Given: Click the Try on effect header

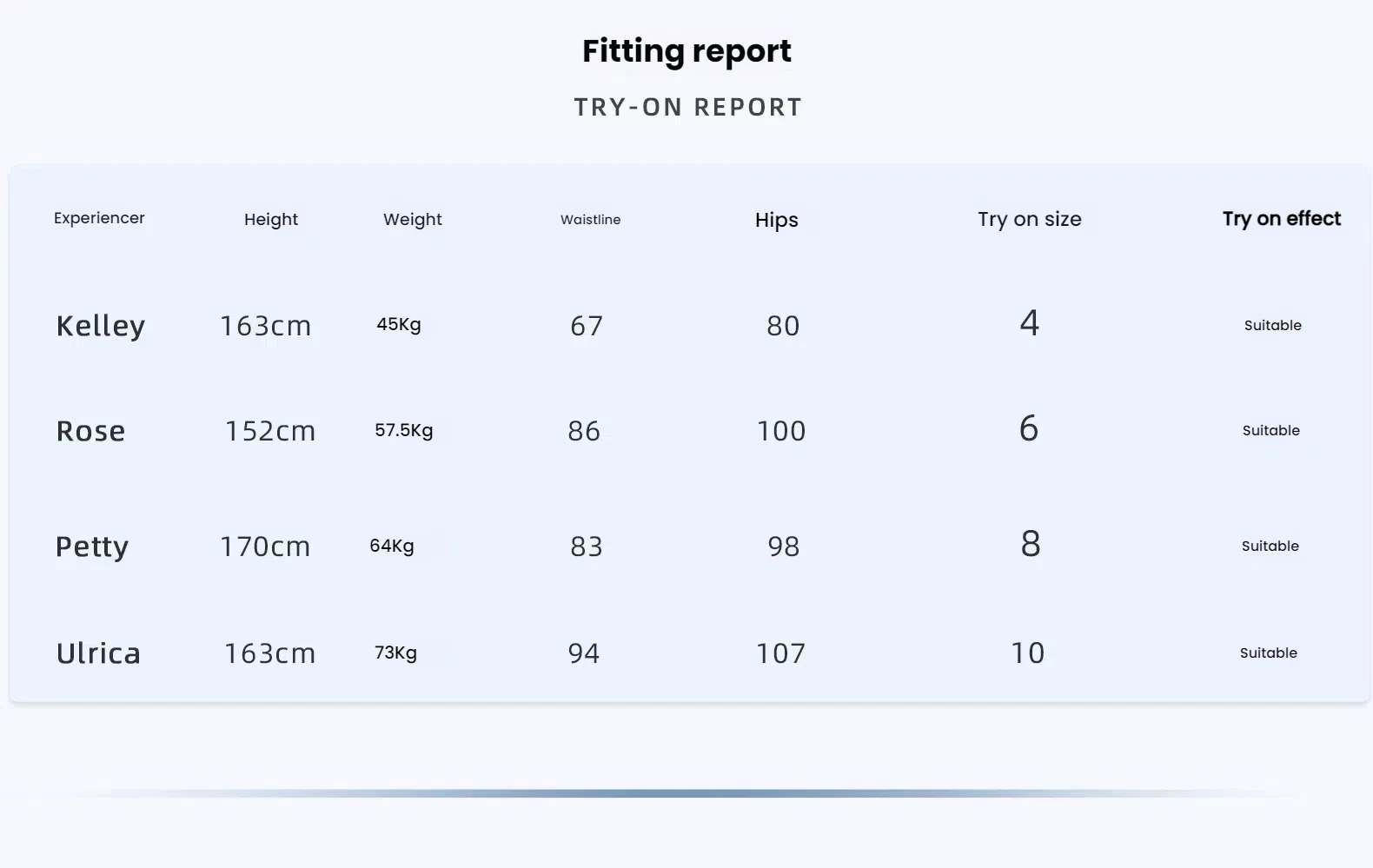Looking at the screenshot, I should click(x=1282, y=218).
